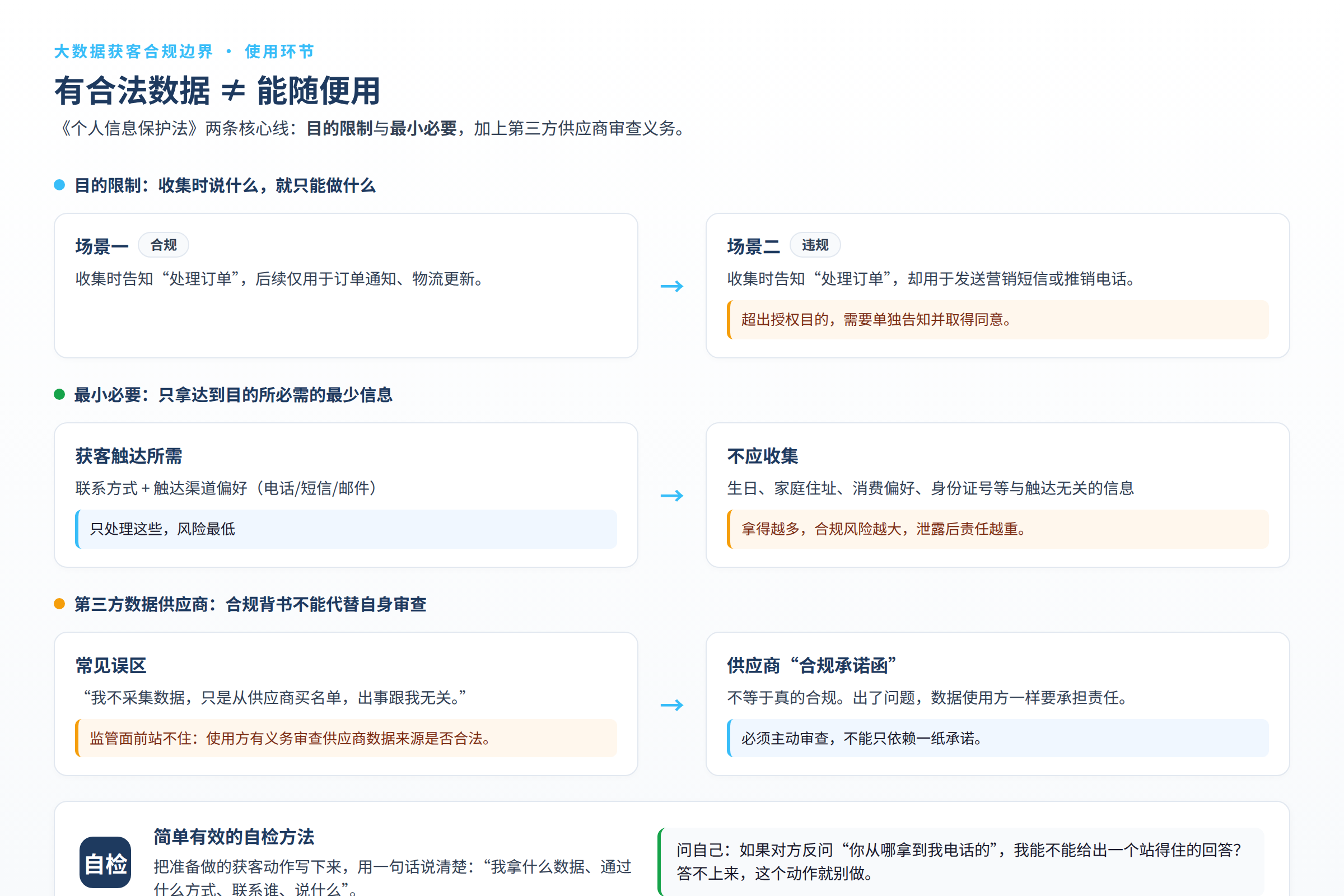Click the 场景二 card title
The height and width of the screenshot is (896, 1344).
click(753, 246)
